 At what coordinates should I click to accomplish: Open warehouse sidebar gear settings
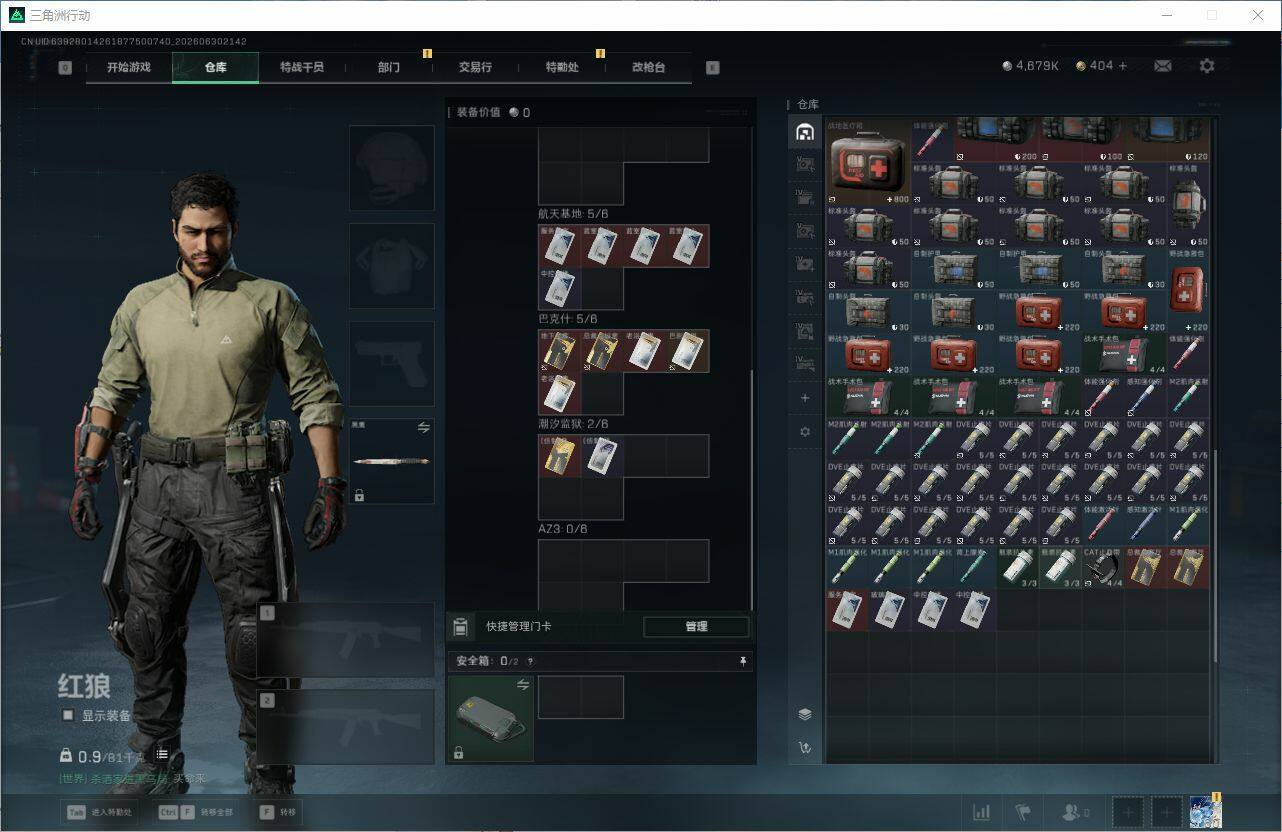coord(805,432)
